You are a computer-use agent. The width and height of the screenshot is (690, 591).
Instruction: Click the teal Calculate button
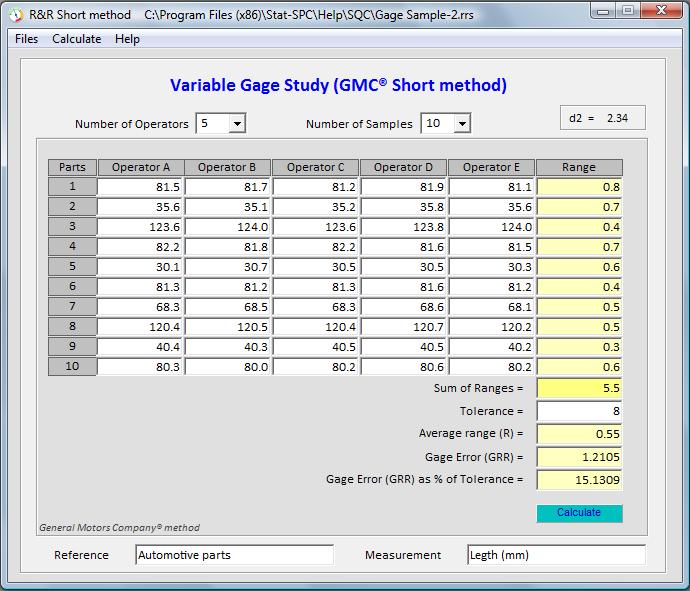pos(579,513)
